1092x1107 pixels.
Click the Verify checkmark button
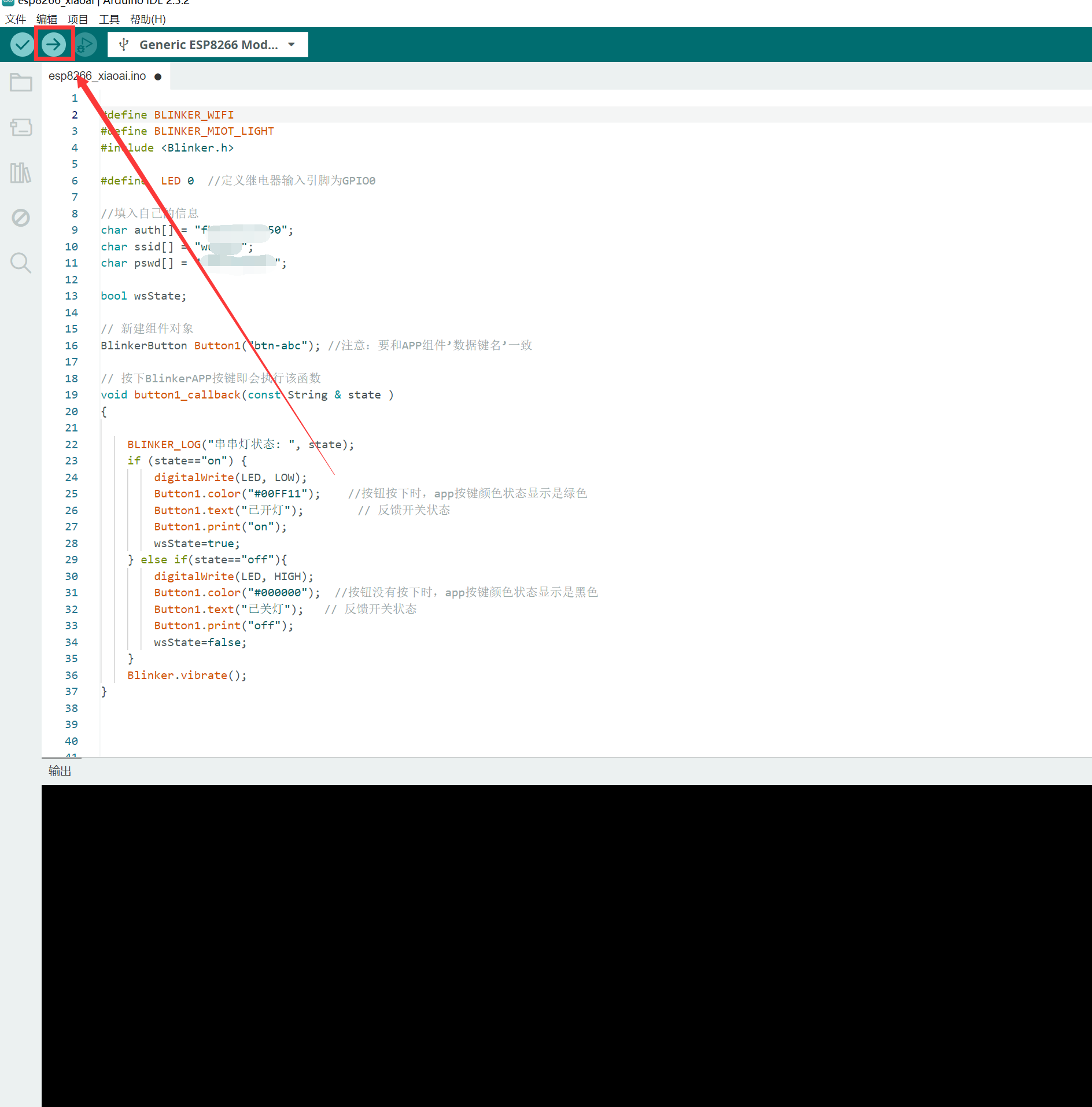pyautogui.click(x=22, y=45)
